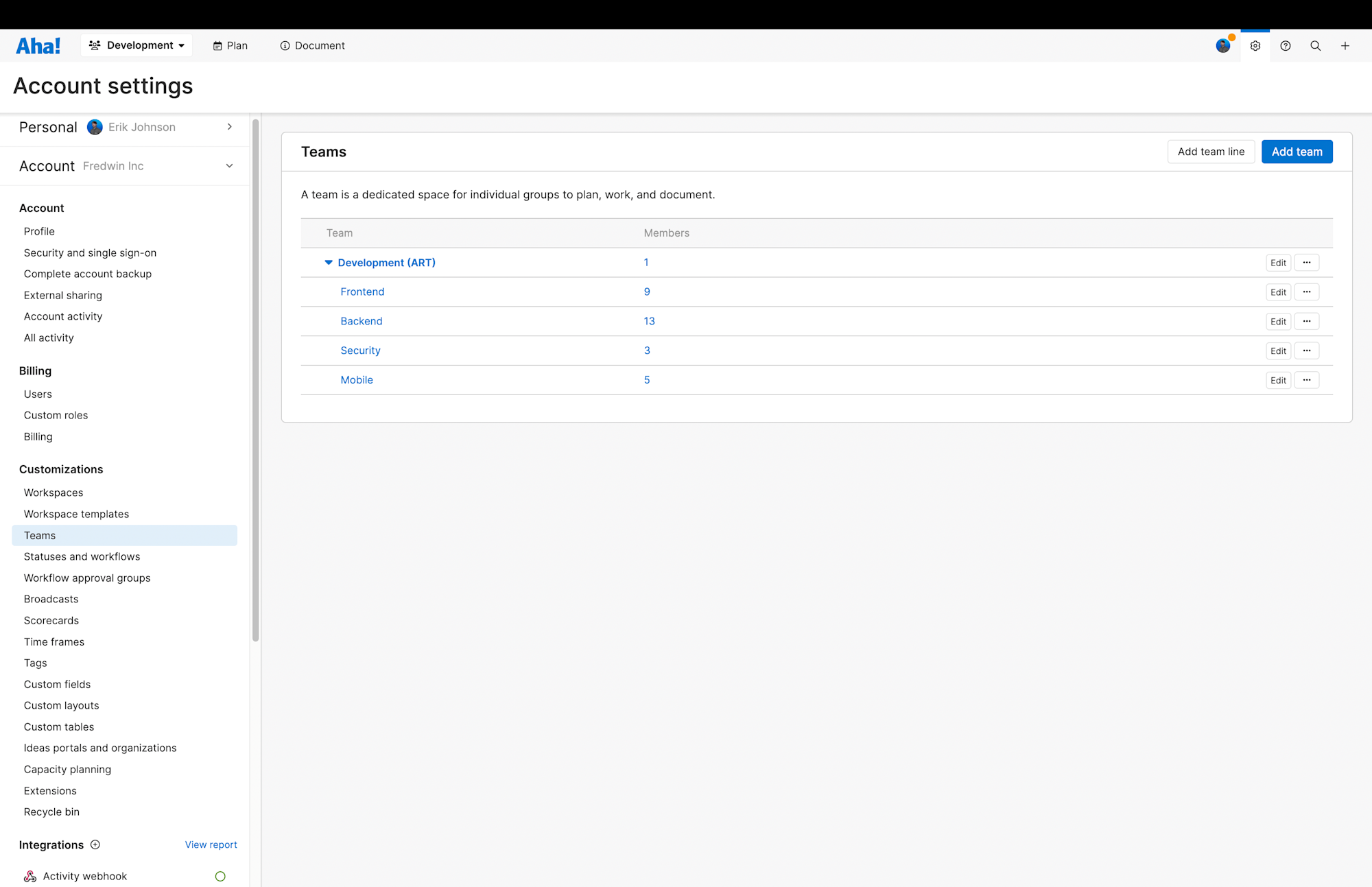Click the plus icon beside Integrations
1372x887 pixels.
coord(95,844)
